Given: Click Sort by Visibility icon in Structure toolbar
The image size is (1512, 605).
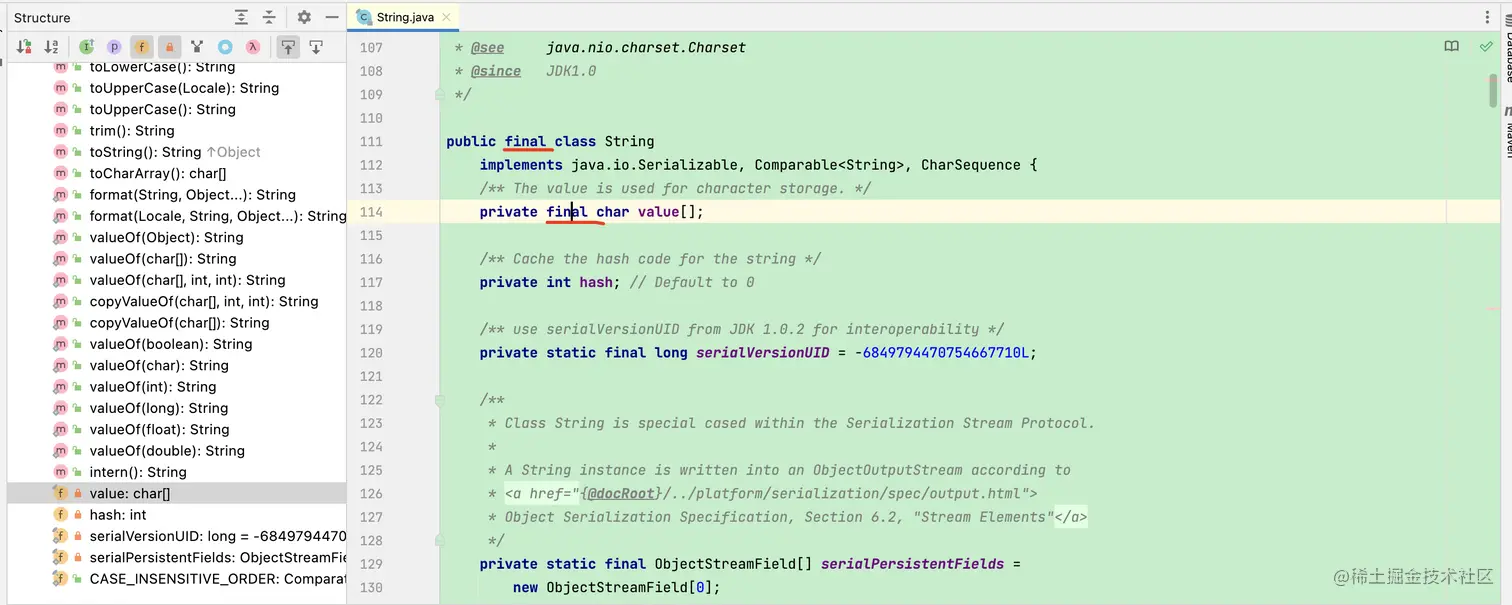Looking at the screenshot, I should click(x=24, y=46).
